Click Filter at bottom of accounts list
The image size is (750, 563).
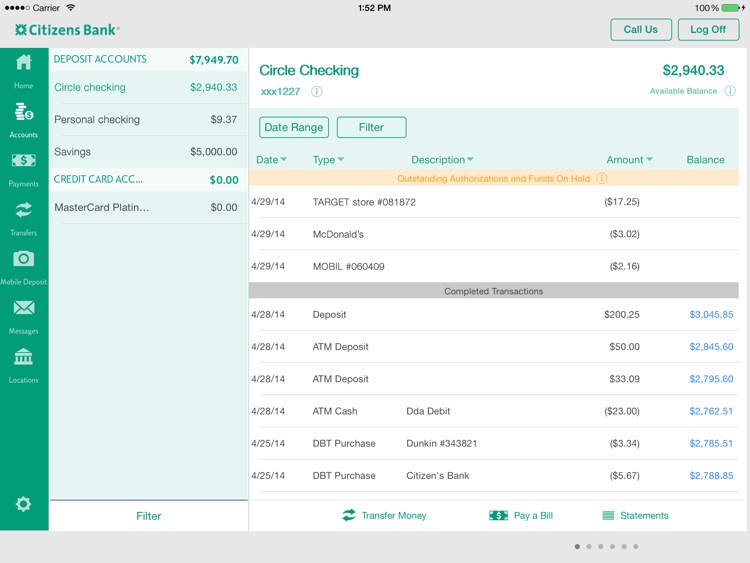[x=148, y=516]
